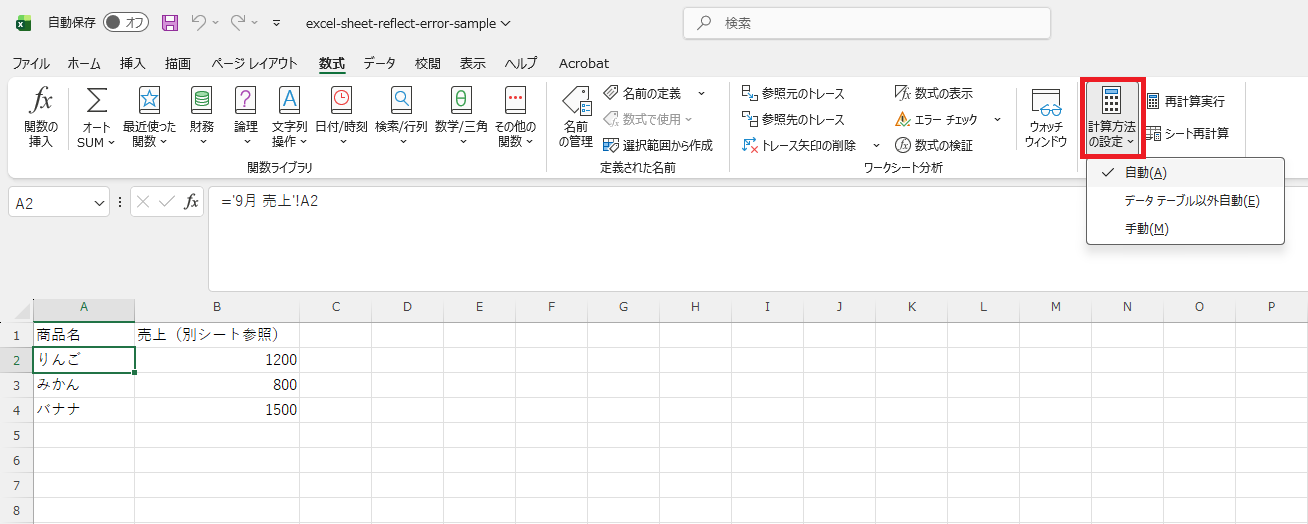Open Date/Time (日付/時刻) functions
Image resolution: width=1308 pixels, height=524 pixels.
coord(341,117)
